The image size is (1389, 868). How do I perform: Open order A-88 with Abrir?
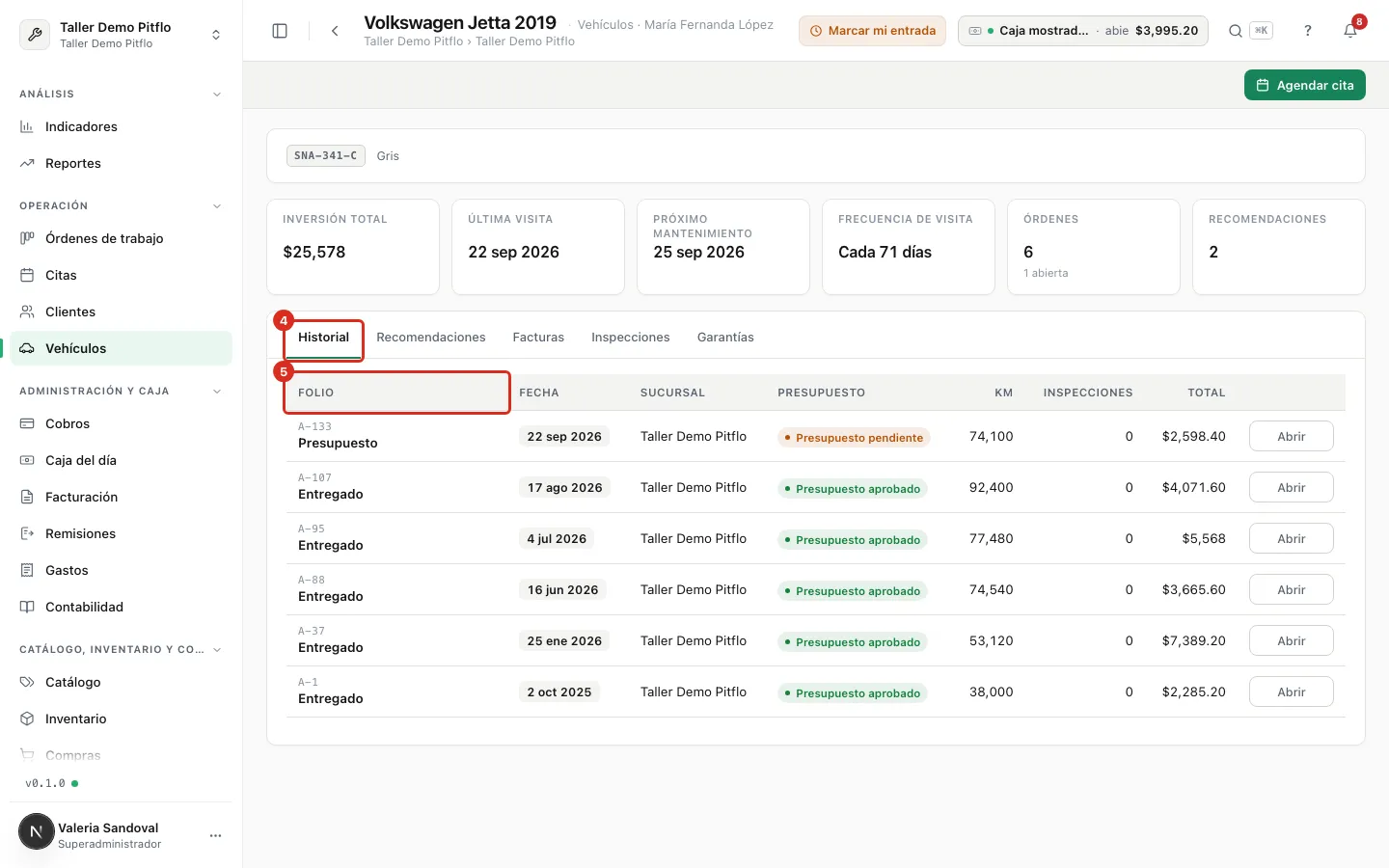coord(1292,589)
